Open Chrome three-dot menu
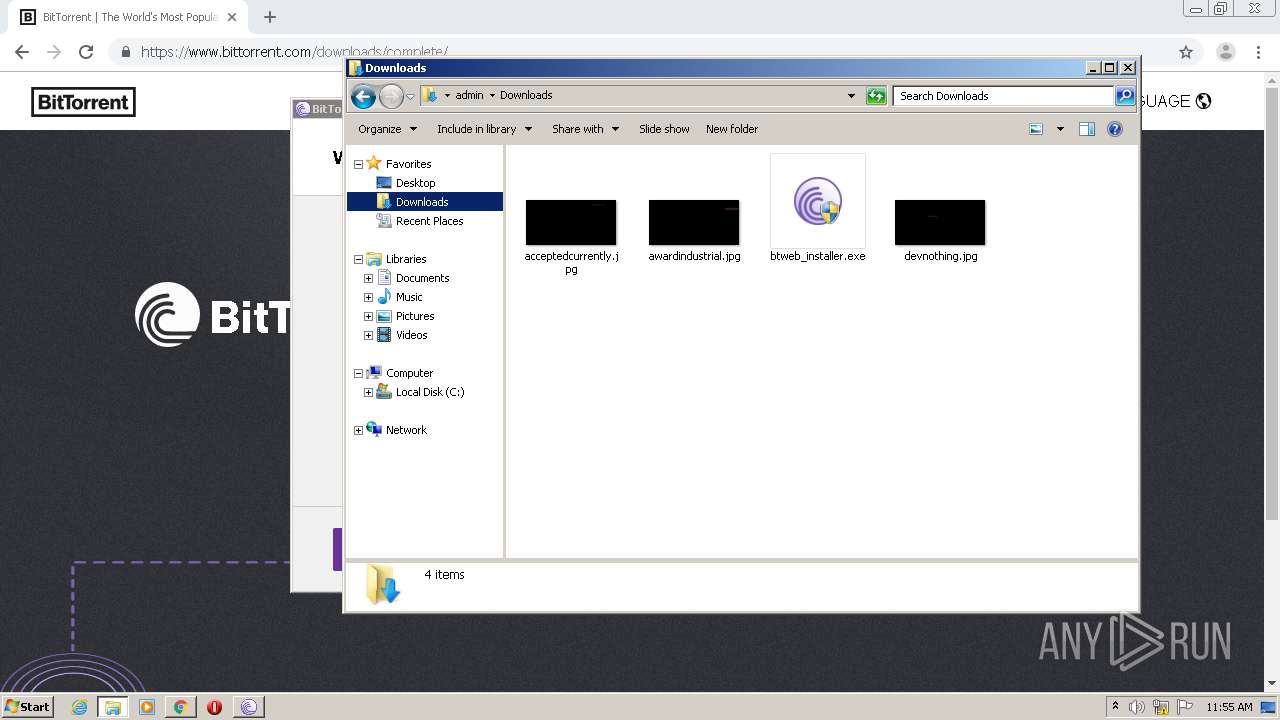The height and width of the screenshot is (720, 1280). 1258,52
